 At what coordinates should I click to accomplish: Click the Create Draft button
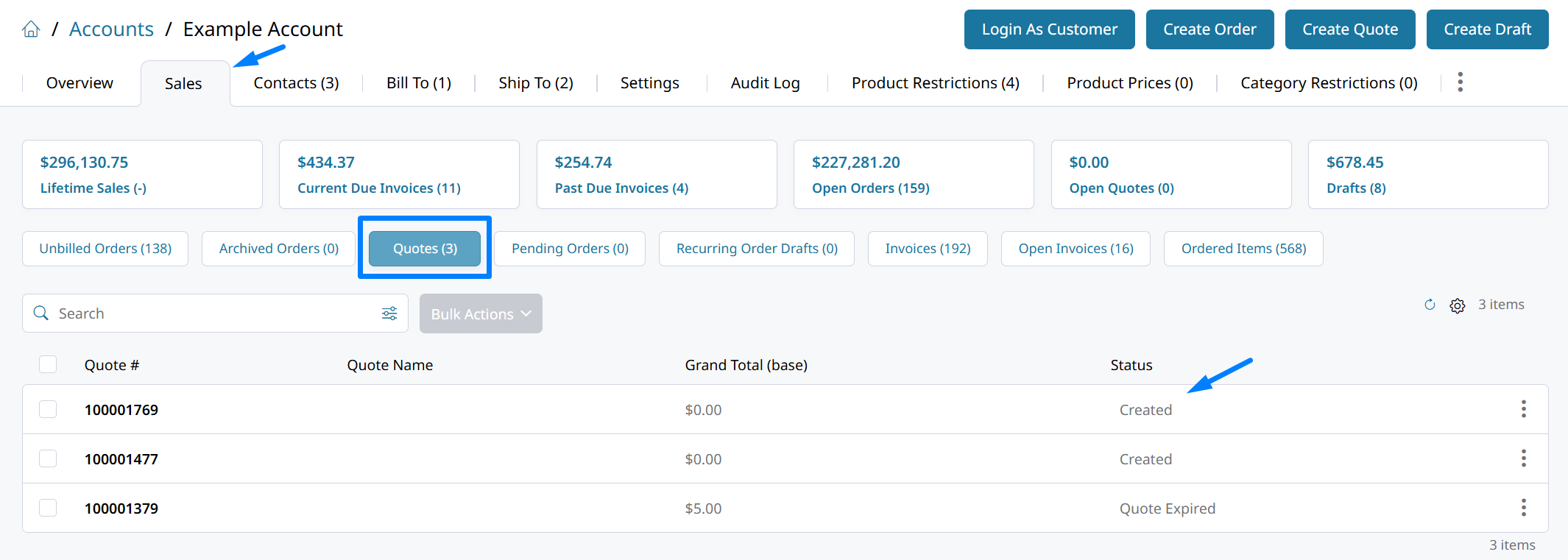click(x=1488, y=29)
